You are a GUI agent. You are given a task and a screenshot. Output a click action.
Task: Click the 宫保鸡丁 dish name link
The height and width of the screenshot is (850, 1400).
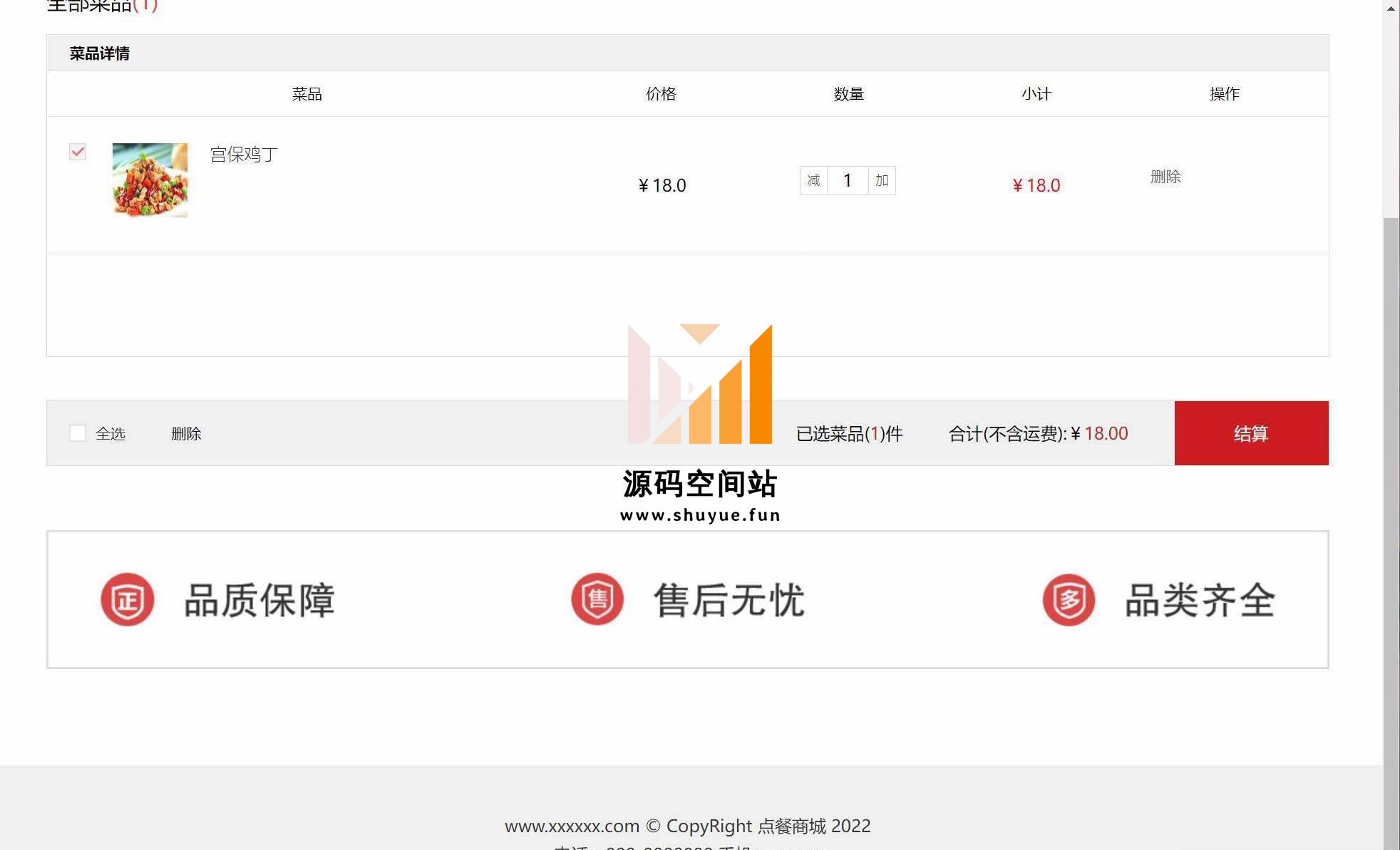point(244,155)
